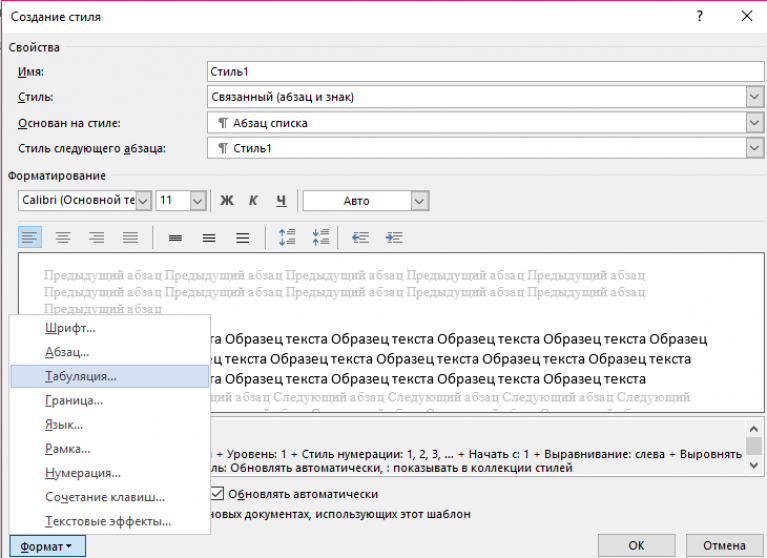Center-align the paragraph text
Viewport: 767px width, 558px height.
pyautogui.click(x=63, y=238)
